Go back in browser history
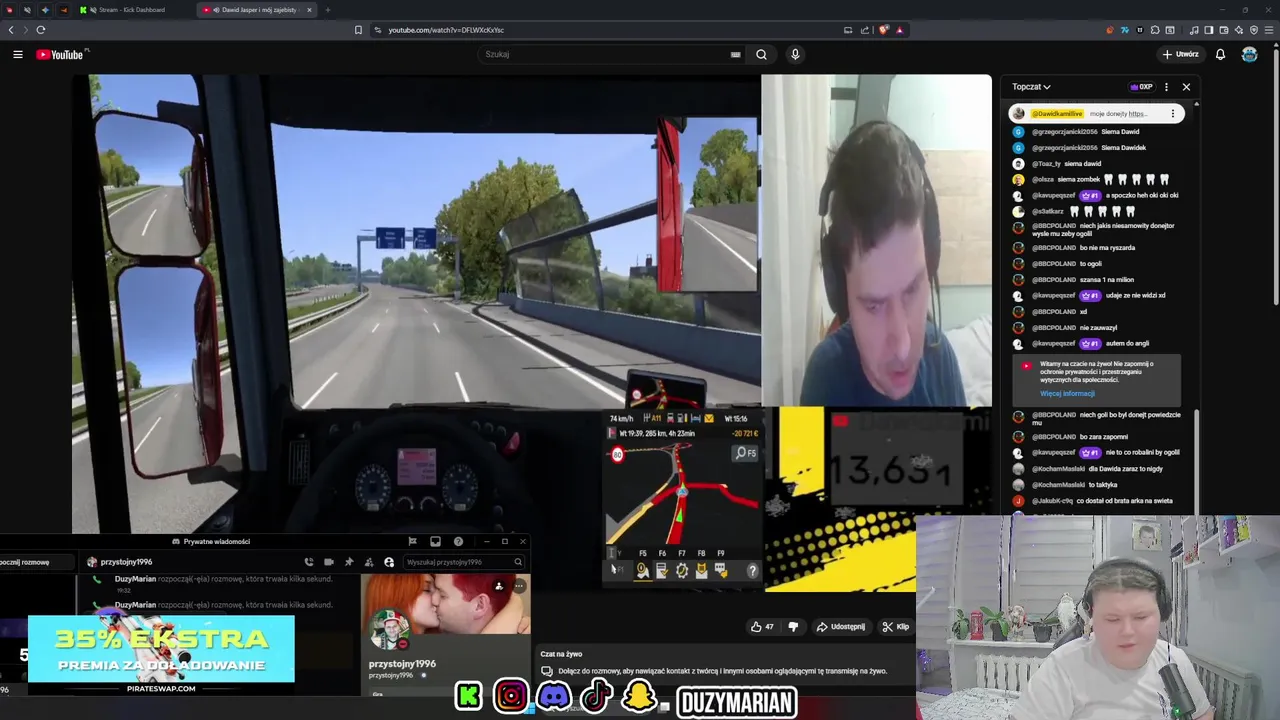The width and height of the screenshot is (1280, 720). click(x=11, y=30)
